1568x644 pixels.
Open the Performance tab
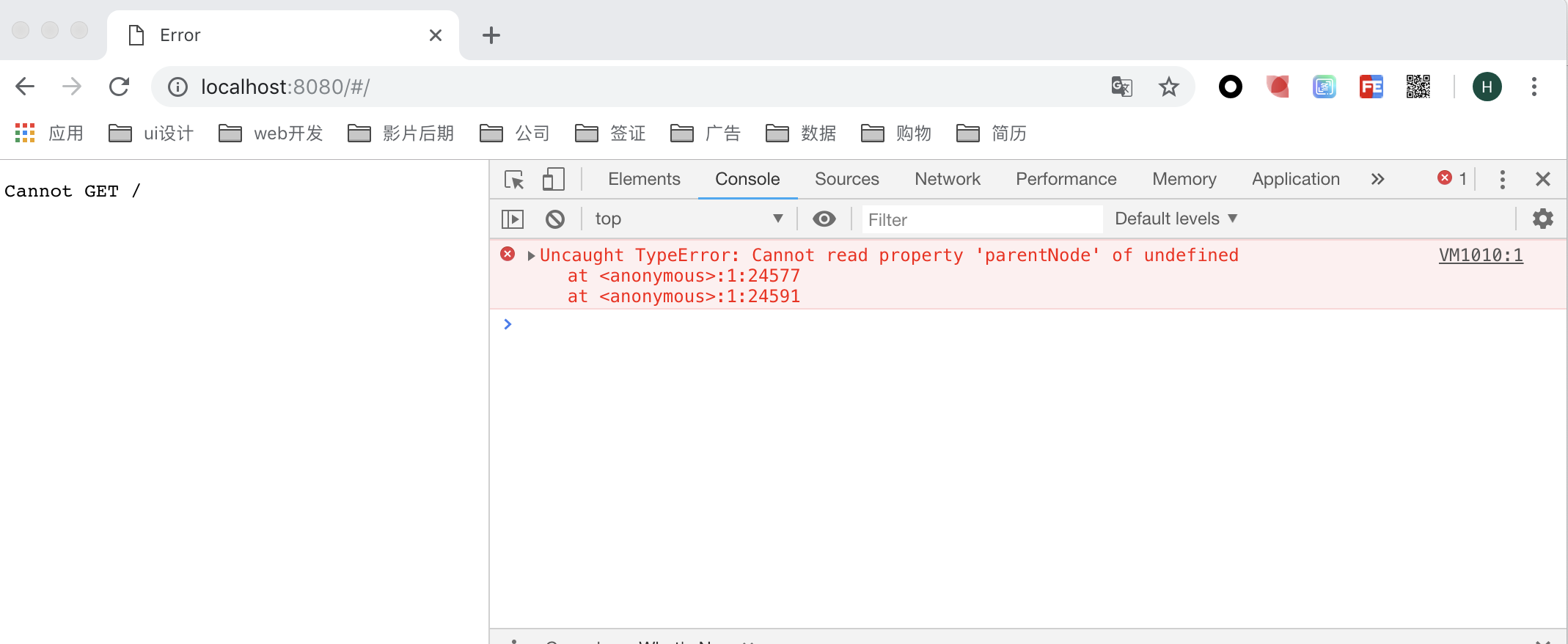[x=1066, y=179]
